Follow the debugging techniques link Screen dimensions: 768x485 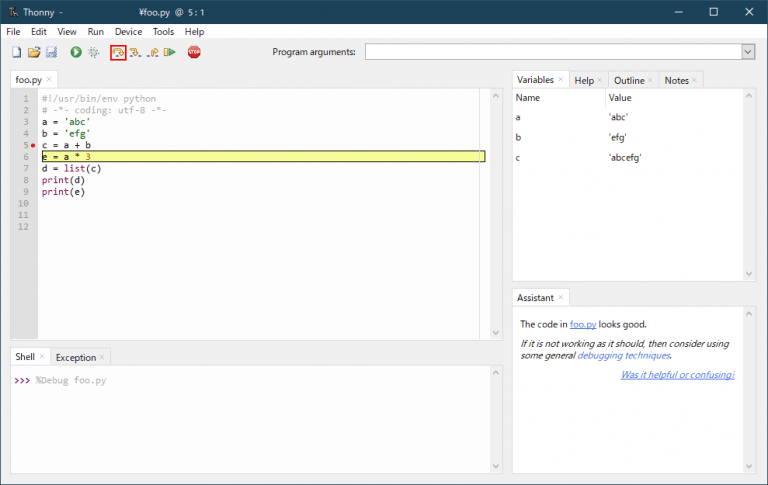coord(623,355)
